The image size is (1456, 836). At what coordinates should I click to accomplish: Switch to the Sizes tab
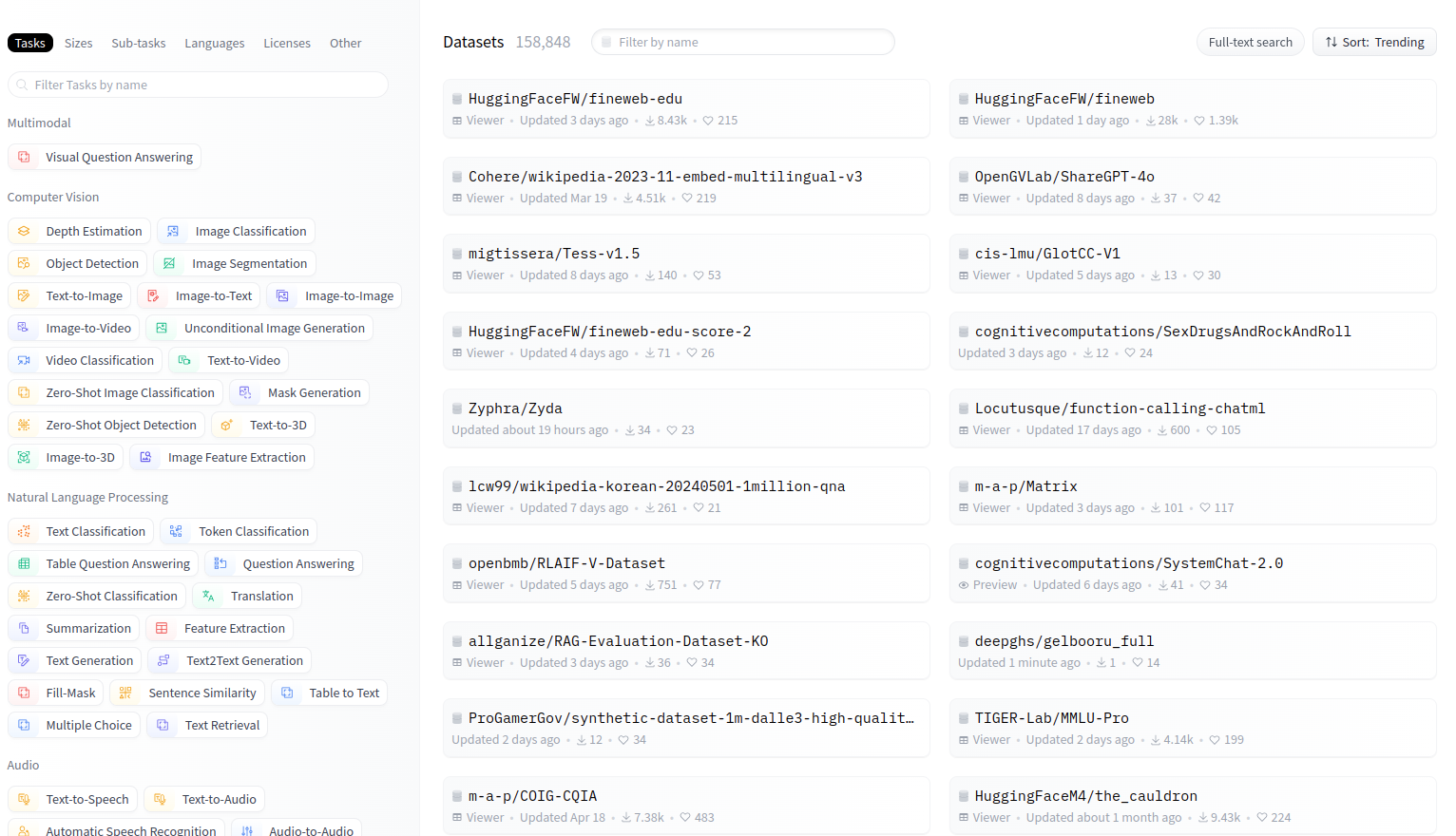point(78,43)
